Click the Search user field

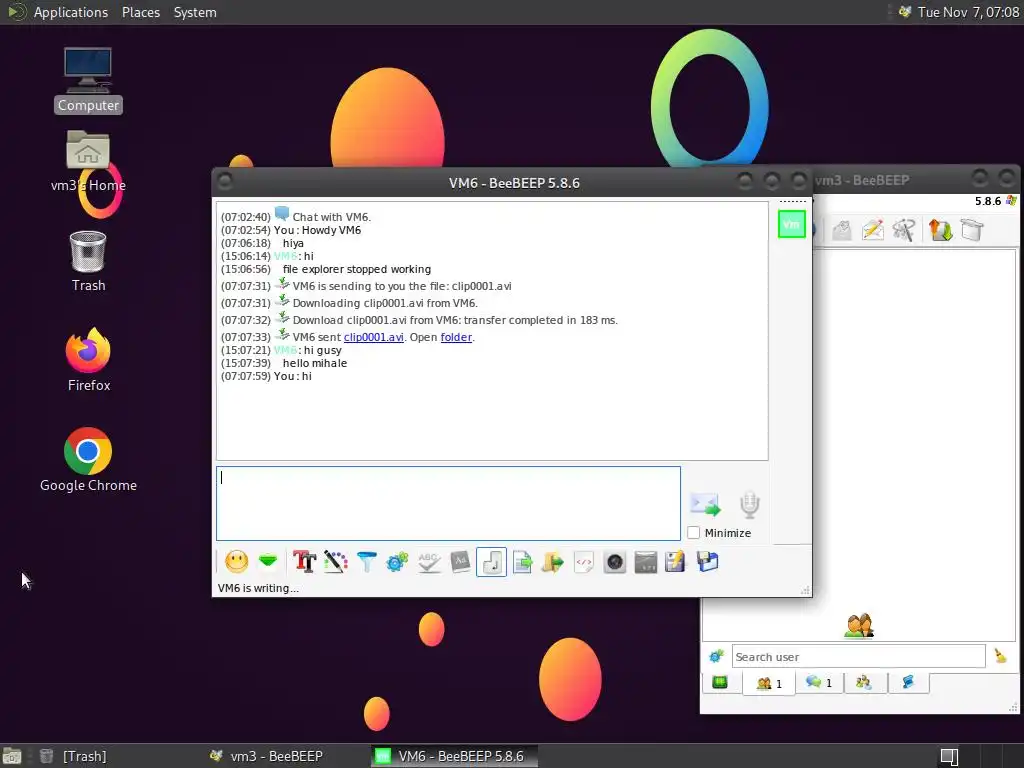[858, 656]
